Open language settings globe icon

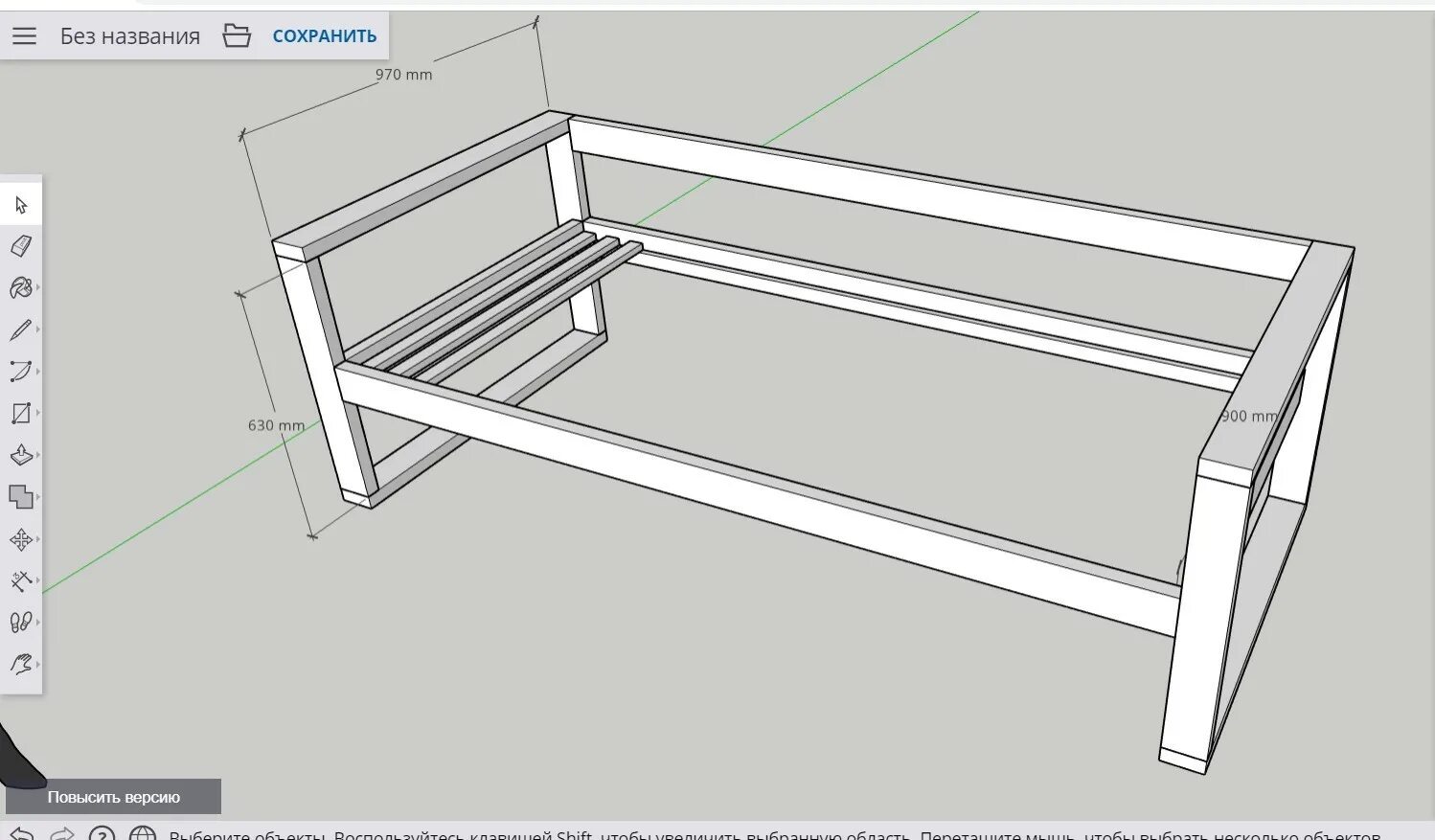[x=143, y=834]
